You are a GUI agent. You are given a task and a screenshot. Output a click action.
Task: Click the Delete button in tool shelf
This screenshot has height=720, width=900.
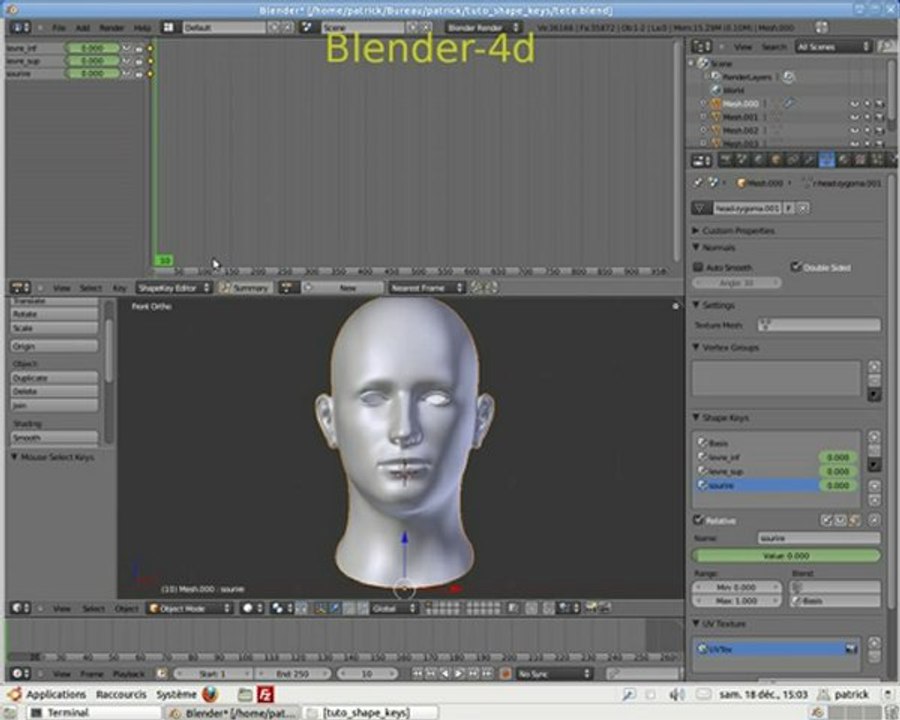tap(55, 392)
